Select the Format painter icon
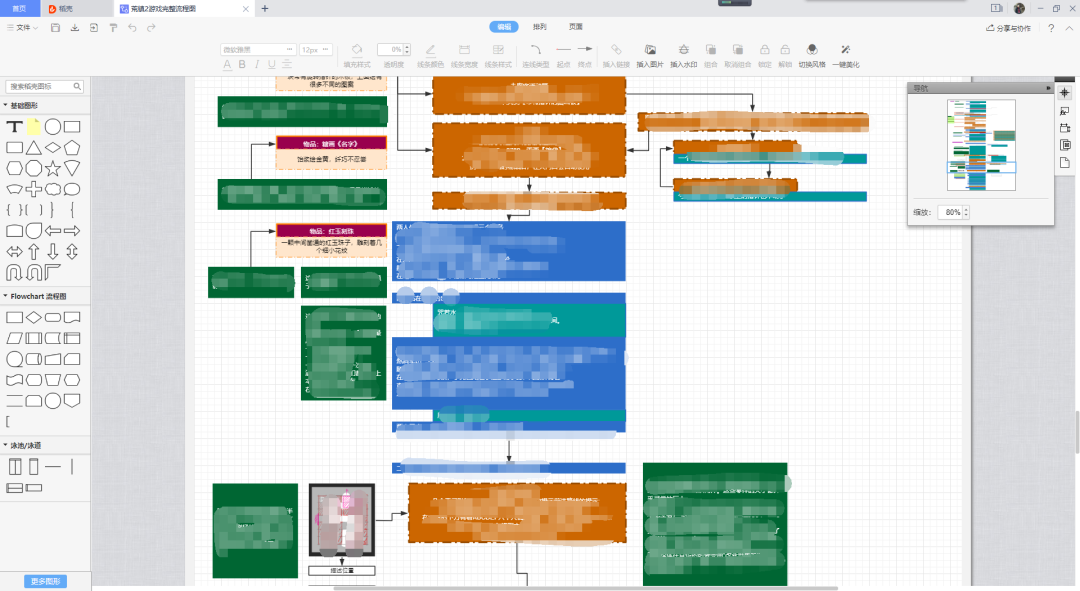Viewport: 1080px width, 591px height. (x=113, y=28)
